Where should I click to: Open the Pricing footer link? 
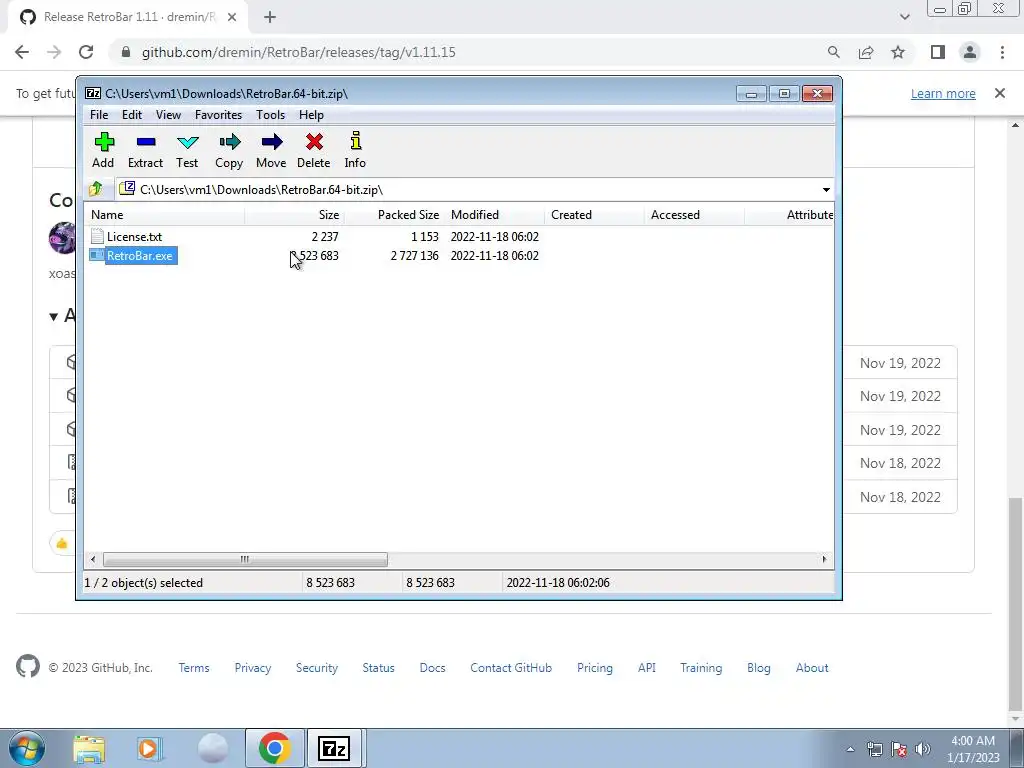point(594,667)
